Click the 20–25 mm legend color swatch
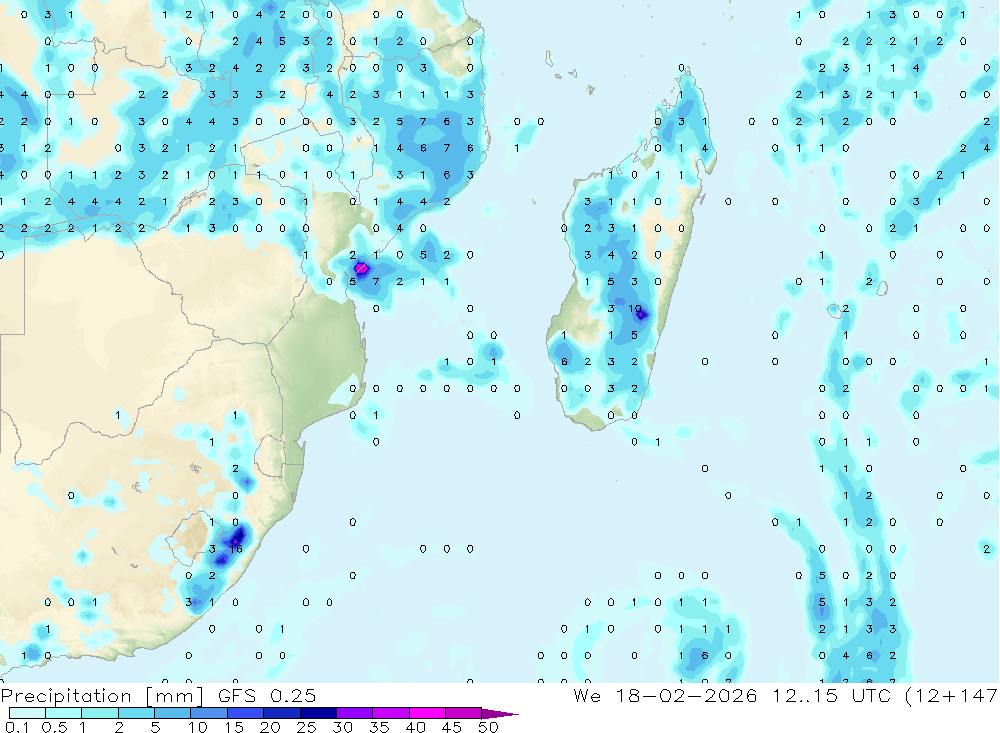The height and width of the screenshot is (733, 1000). 281,713
